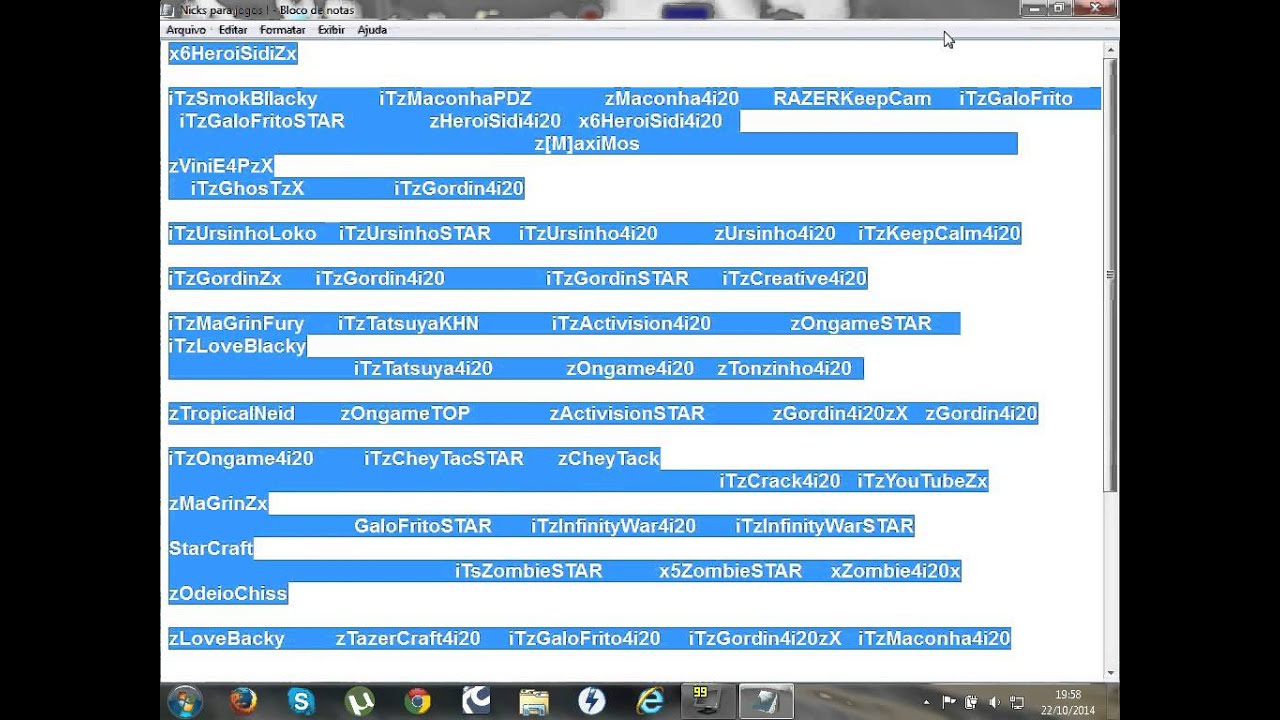This screenshot has height=720, width=1280.
Task: Click the nick iTzCrack4i20
Action: pyautogui.click(x=780, y=481)
